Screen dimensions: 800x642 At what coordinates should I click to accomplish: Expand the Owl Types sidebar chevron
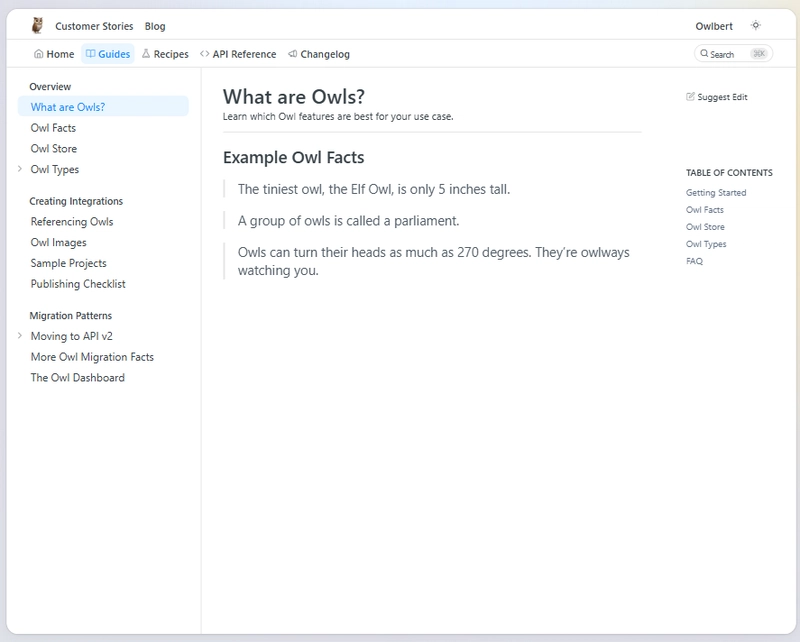[x=20, y=169]
